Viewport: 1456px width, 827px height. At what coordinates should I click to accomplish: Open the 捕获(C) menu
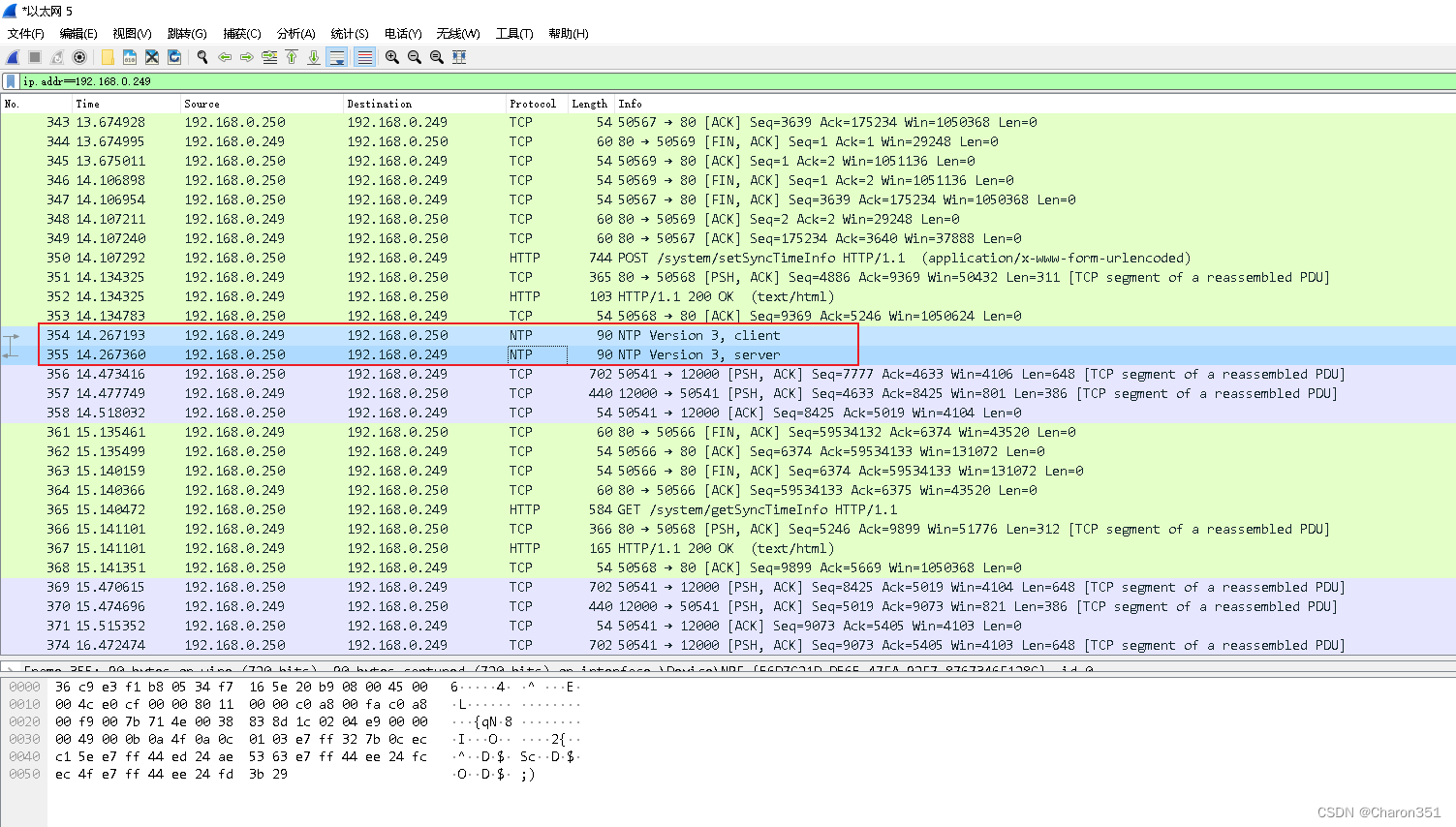pyautogui.click(x=242, y=33)
